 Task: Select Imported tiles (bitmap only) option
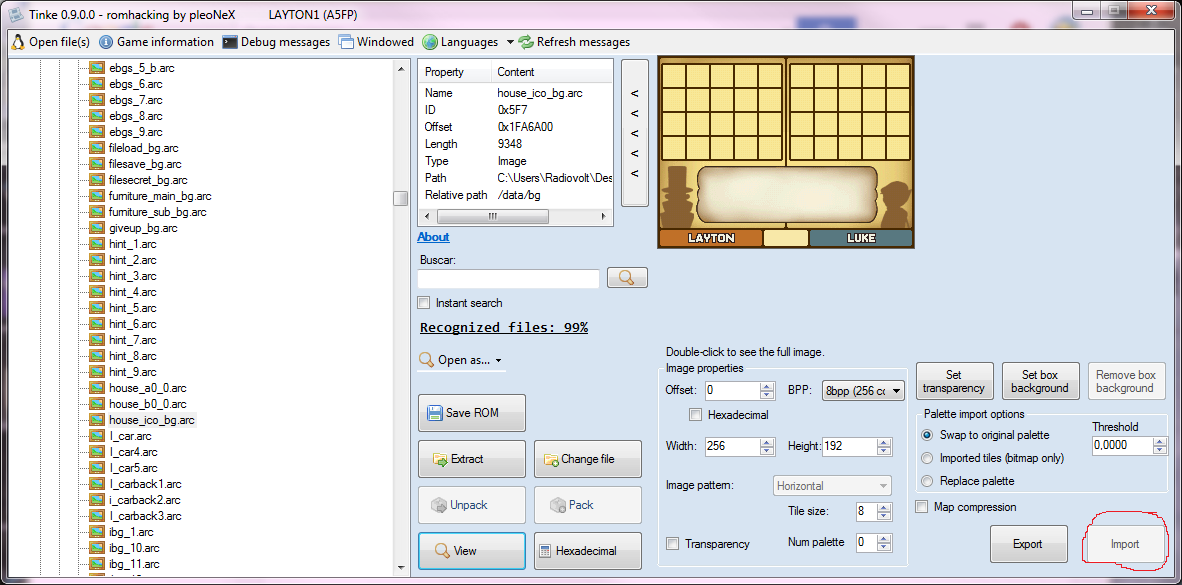[926, 458]
